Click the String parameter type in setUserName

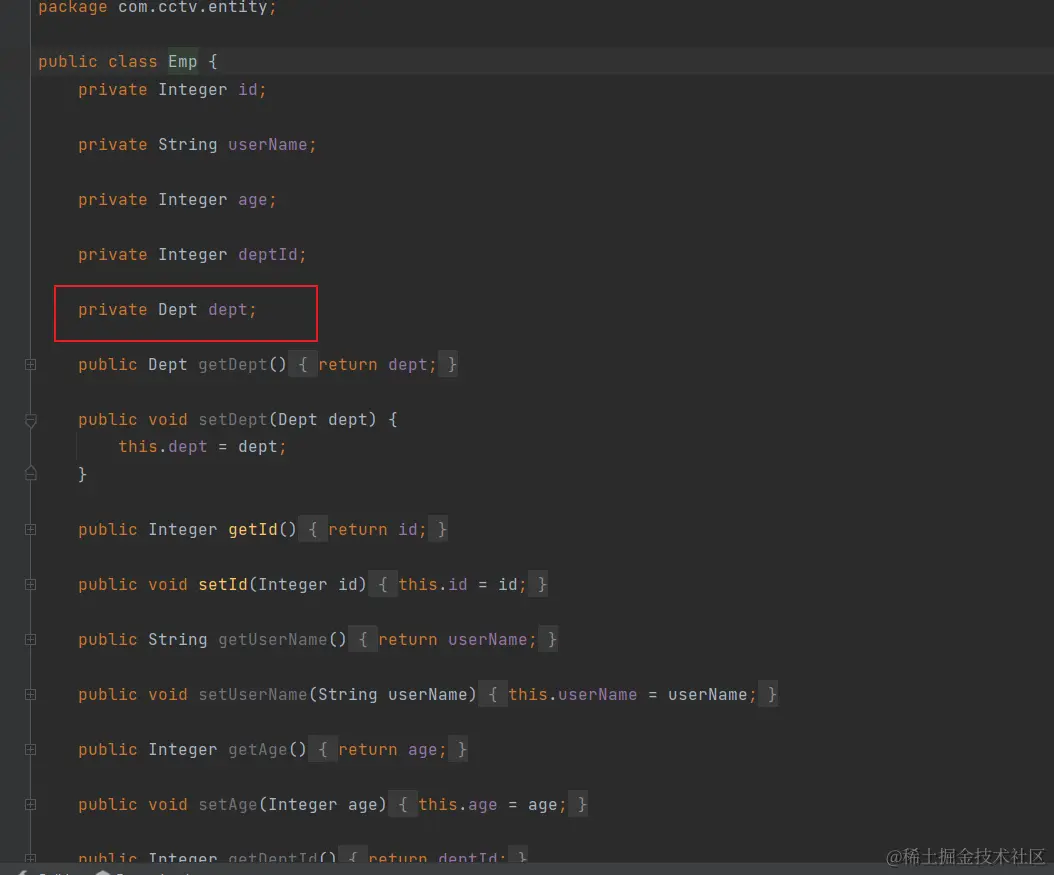[348, 695]
